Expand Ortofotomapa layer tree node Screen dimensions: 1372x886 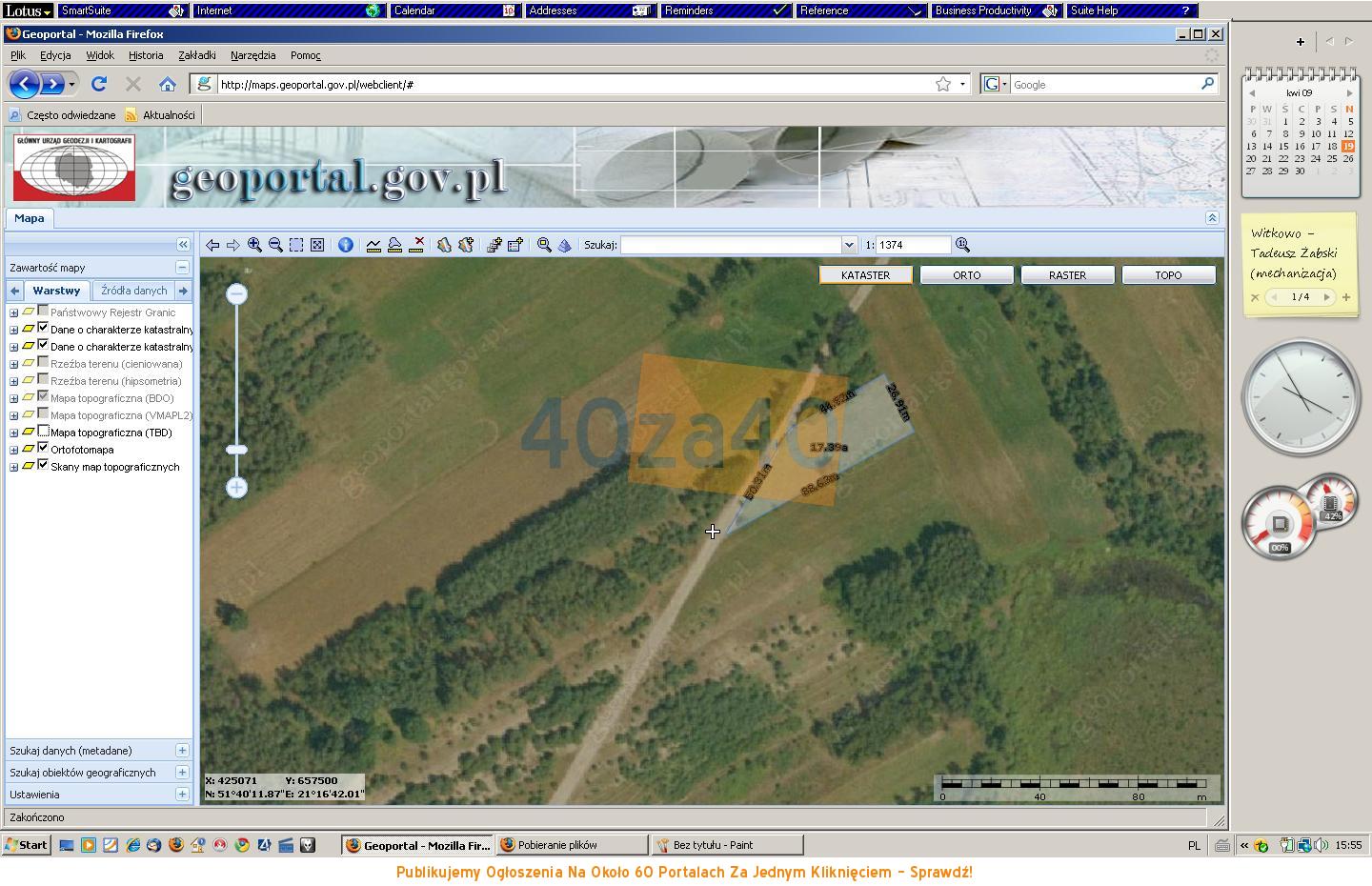coord(13,450)
